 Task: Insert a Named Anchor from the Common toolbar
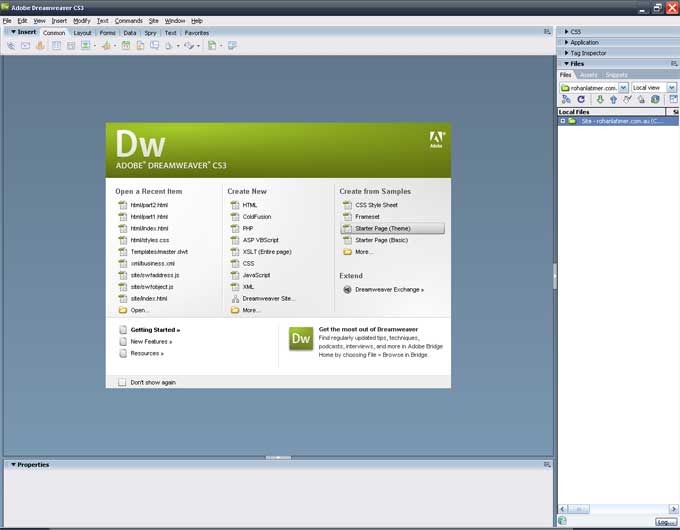[x=40, y=46]
